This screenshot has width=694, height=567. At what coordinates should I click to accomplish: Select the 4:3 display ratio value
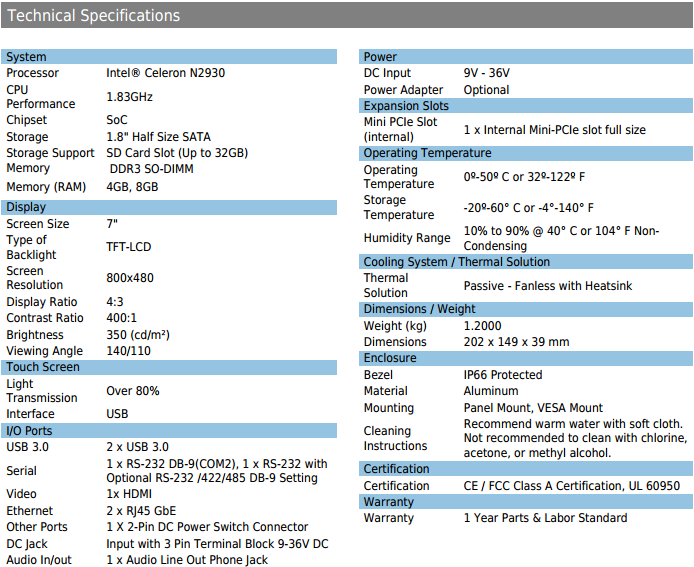point(115,302)
